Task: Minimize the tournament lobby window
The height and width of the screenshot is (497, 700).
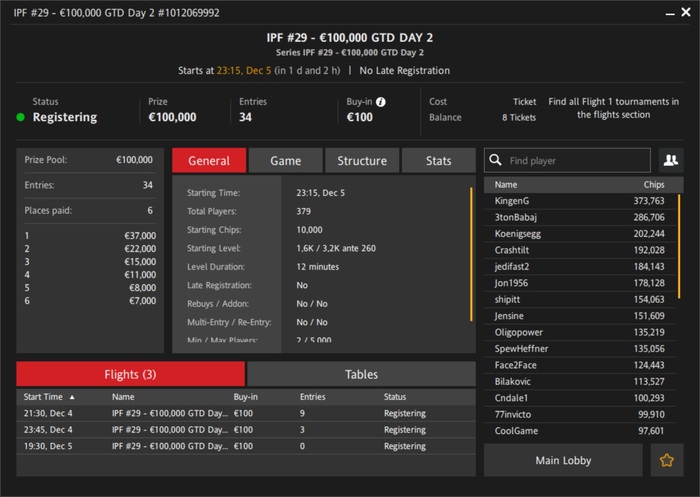Action: 670,13
